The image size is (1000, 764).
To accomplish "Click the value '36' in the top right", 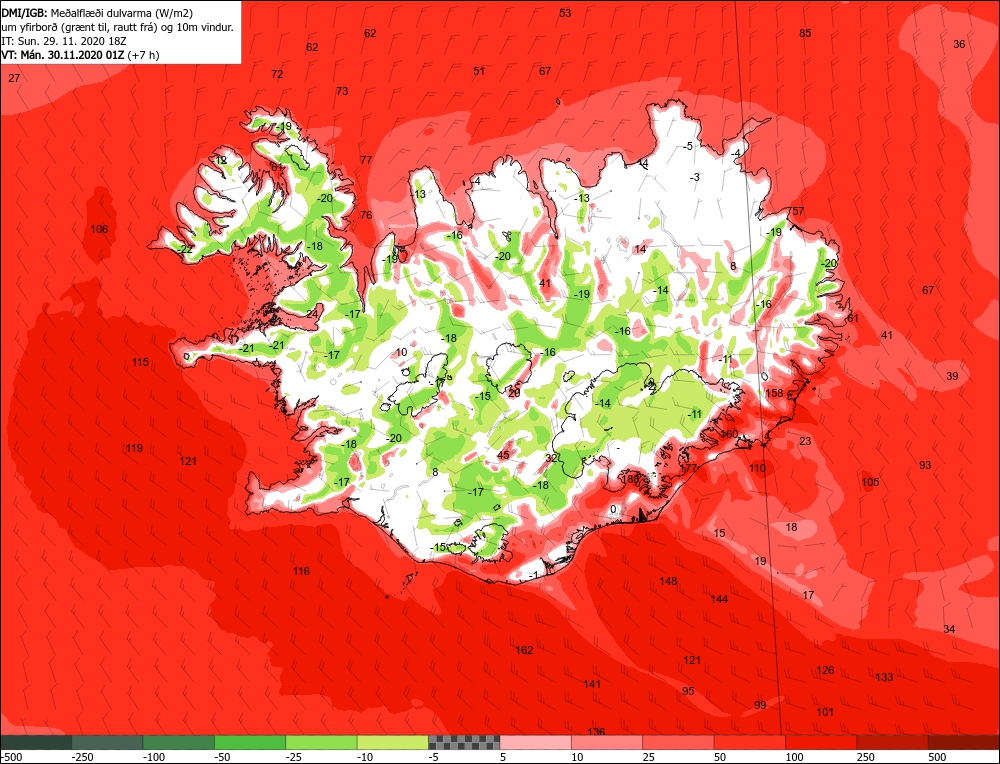I will click(959, 44).
